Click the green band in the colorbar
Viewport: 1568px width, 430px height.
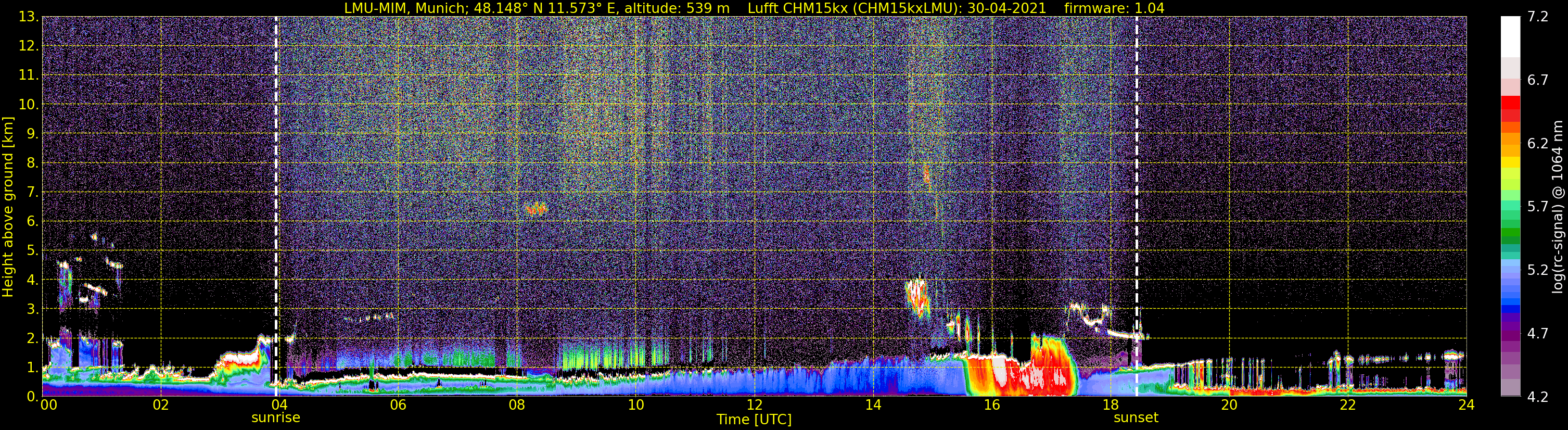point(1510,233)
